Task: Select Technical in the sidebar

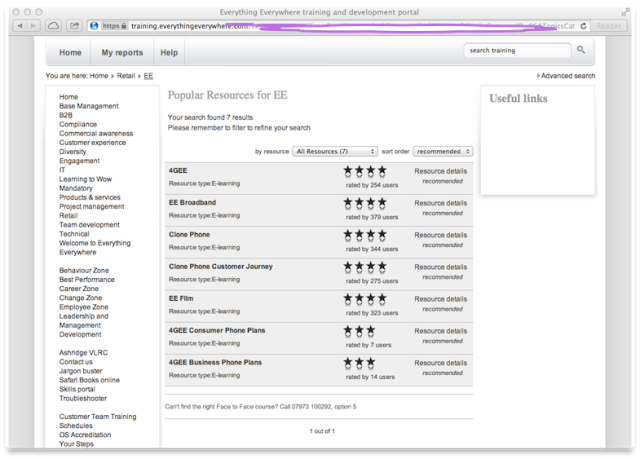Action: 74,234
